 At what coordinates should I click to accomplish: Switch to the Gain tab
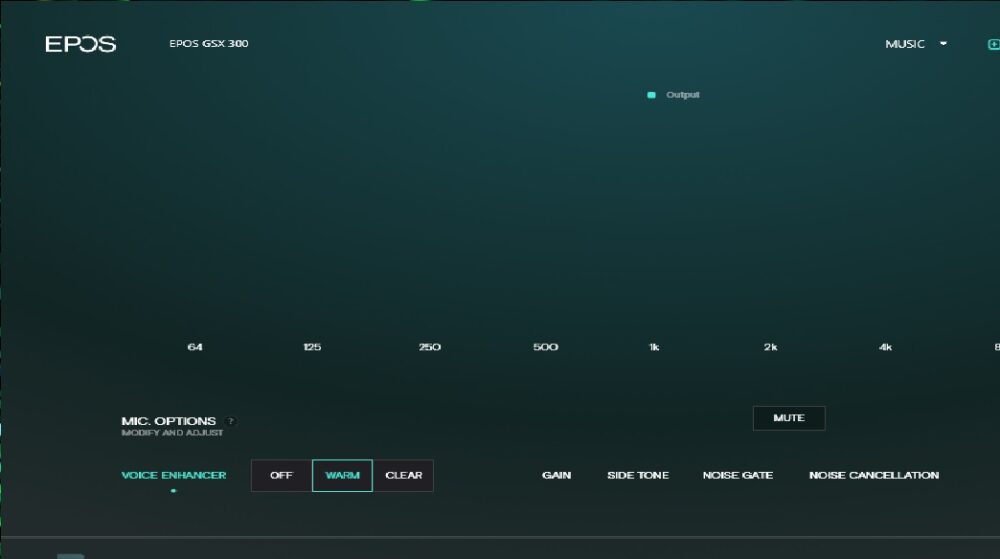(x=556, y=475)
